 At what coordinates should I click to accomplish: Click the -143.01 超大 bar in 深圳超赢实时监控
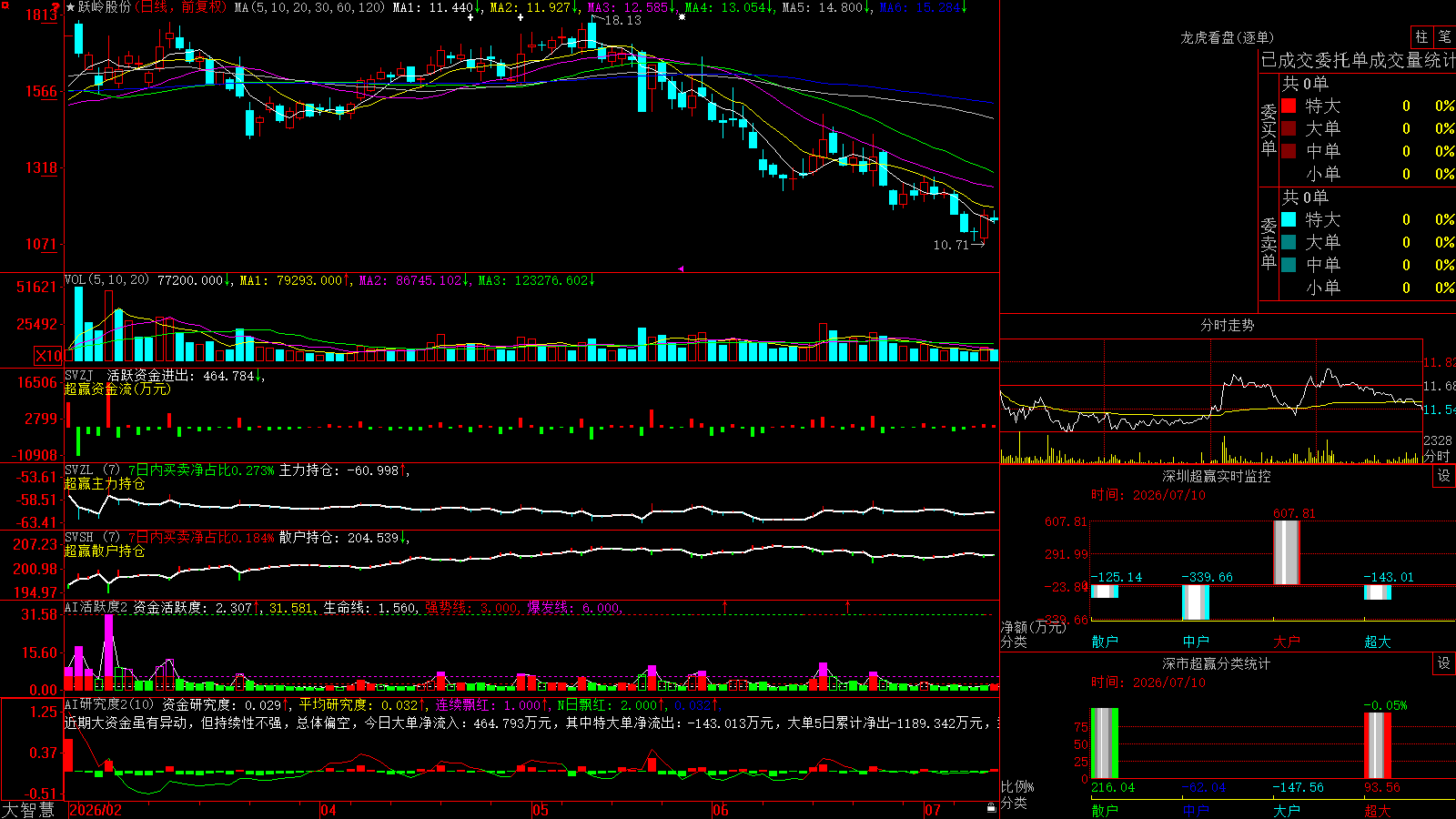pyautogui.click(x=1377, y=591)
